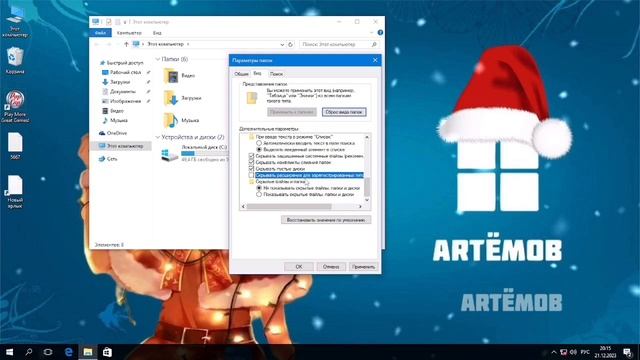Image resolution: width=640 pixels, height=360 pixels.
Task: Expand the Explorer ribbon chevron
Action: coord(371,33)
